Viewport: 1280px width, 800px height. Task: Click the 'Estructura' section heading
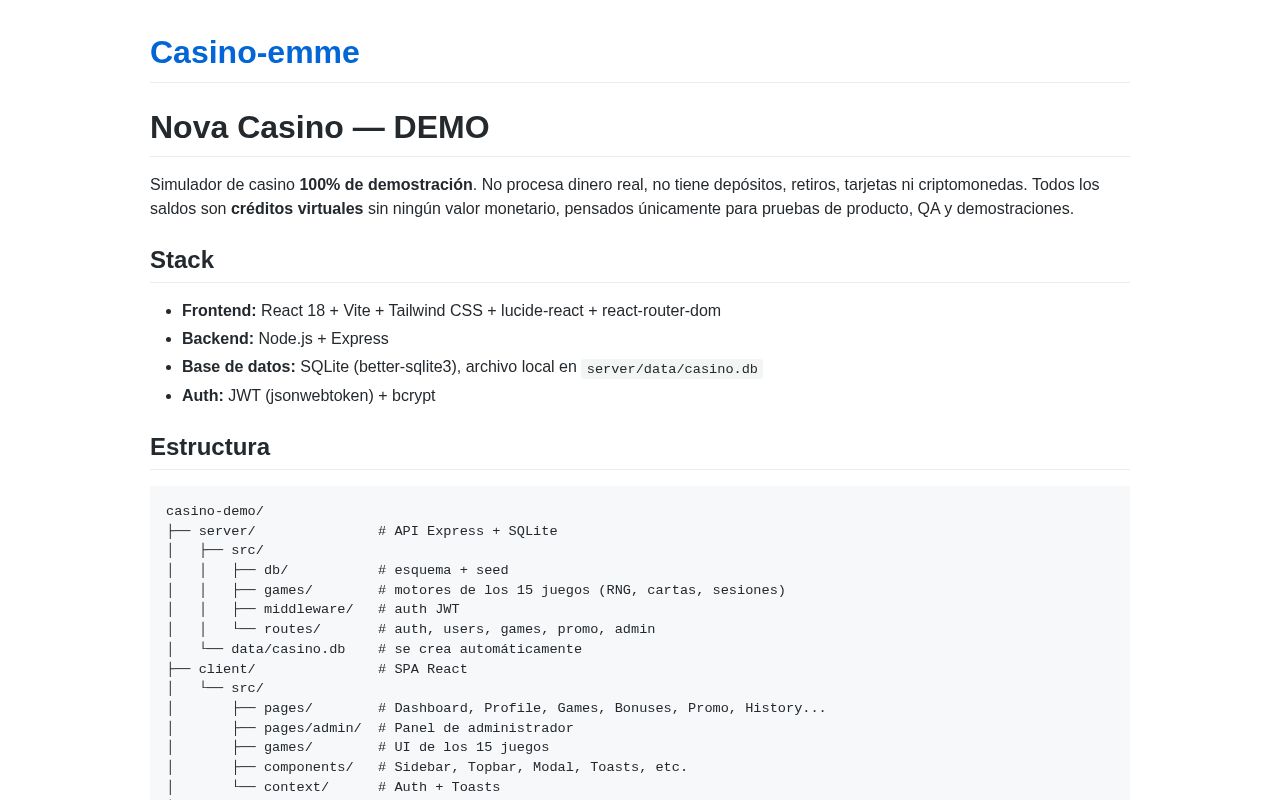tap(210, 447)
